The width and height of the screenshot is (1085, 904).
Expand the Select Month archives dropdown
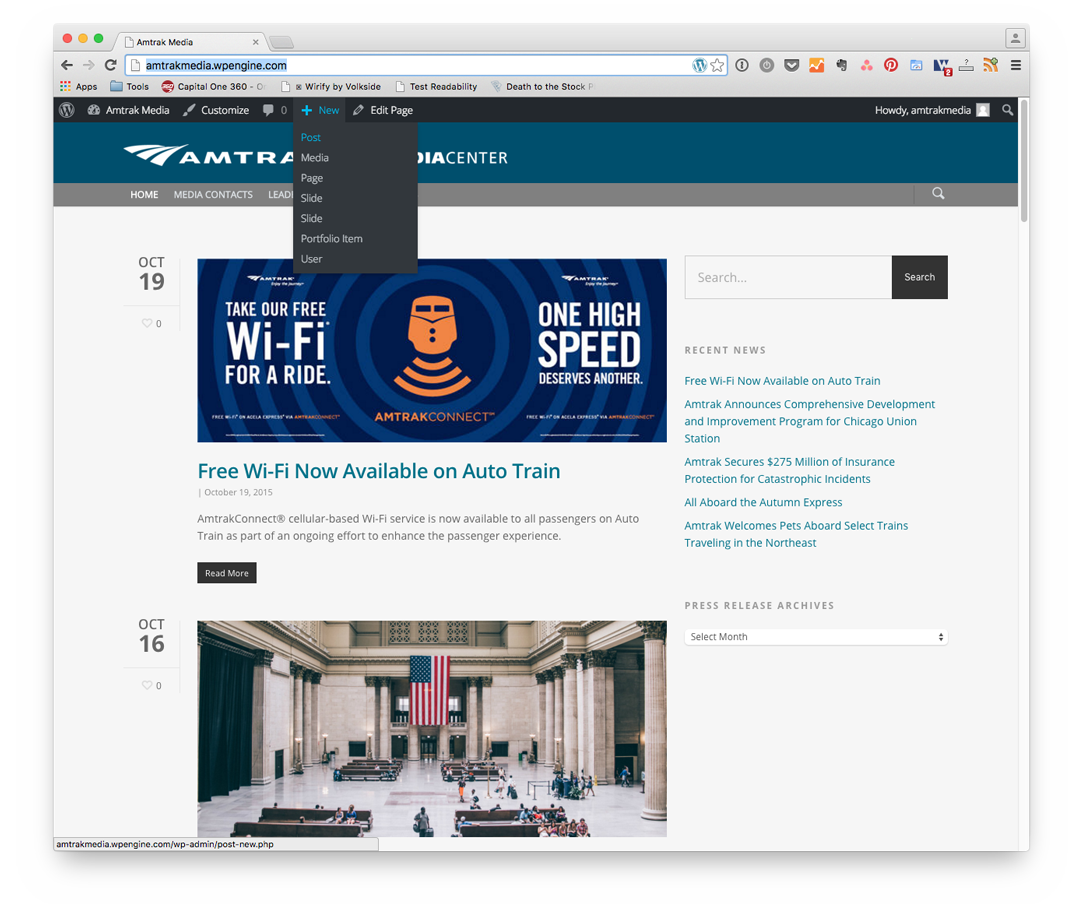[x=816, y=637]
